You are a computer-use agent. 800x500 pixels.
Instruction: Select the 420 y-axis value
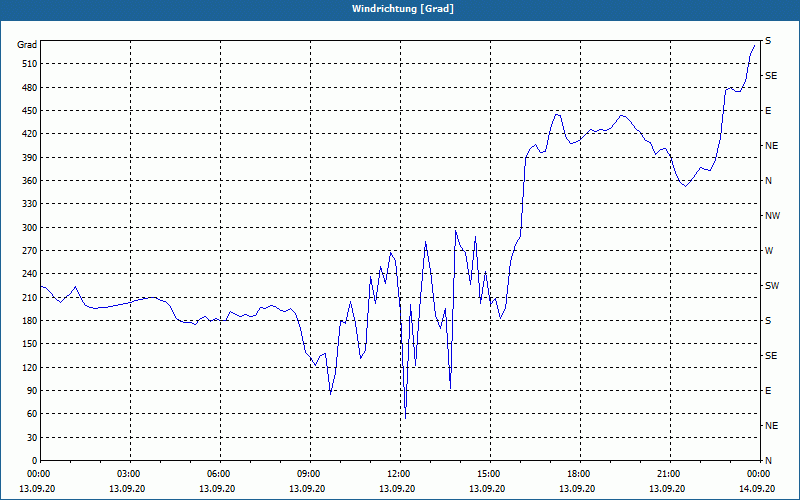[29, 134]
